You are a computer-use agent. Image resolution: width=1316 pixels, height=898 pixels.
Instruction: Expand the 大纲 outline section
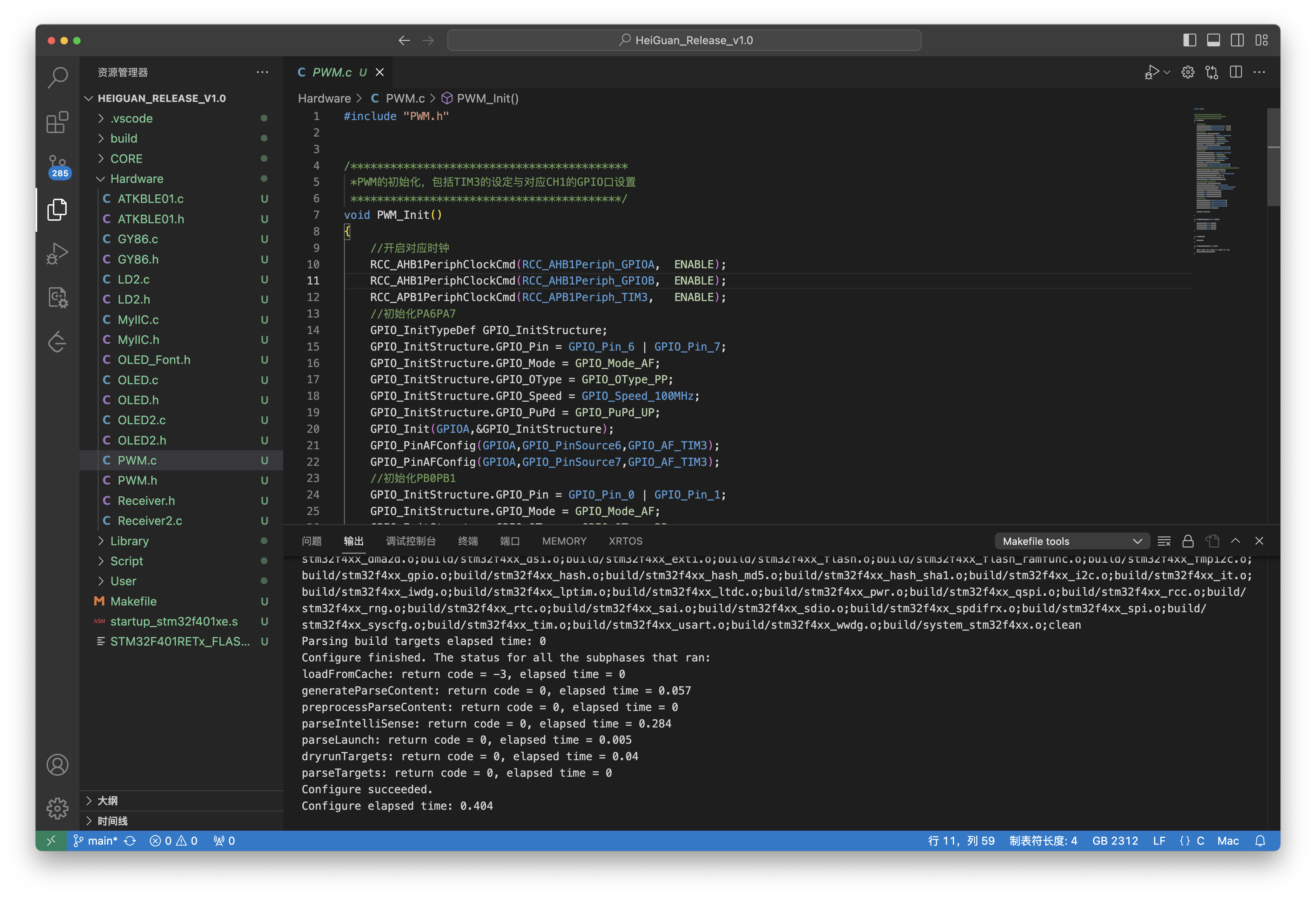pos(181,801)
